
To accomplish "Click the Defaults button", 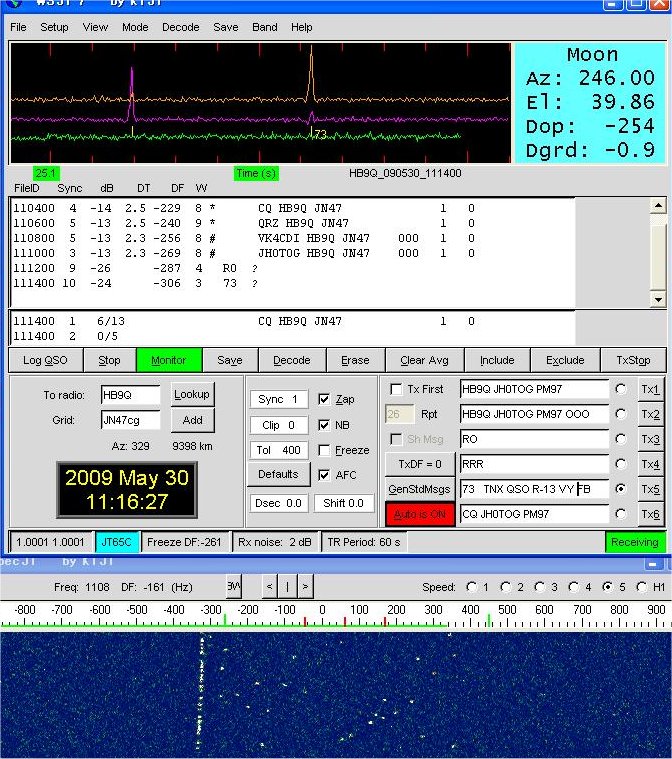I will point(278,474).
